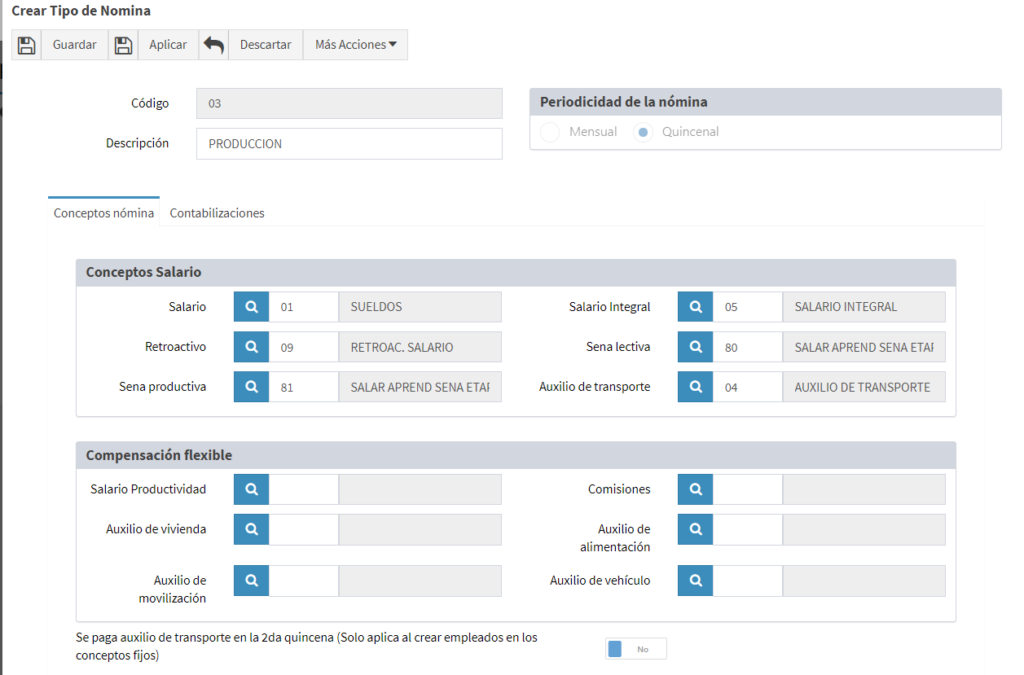Click Auxilio de transporte search icon
Image resolution: width=1024 pixels, height=675 pixels.
[x=695, y=387]
